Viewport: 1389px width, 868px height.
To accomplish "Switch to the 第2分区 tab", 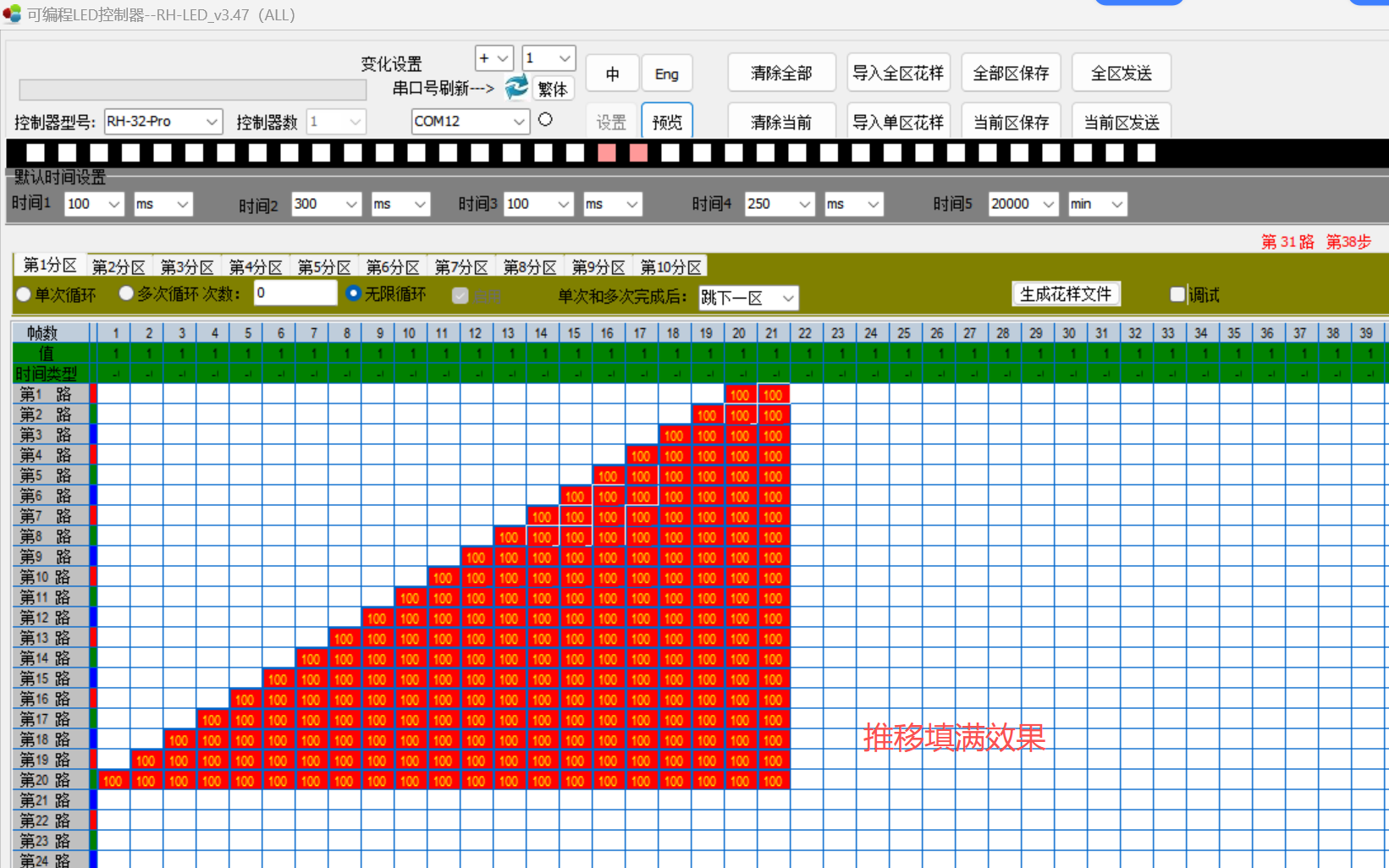I will point(118,266).
